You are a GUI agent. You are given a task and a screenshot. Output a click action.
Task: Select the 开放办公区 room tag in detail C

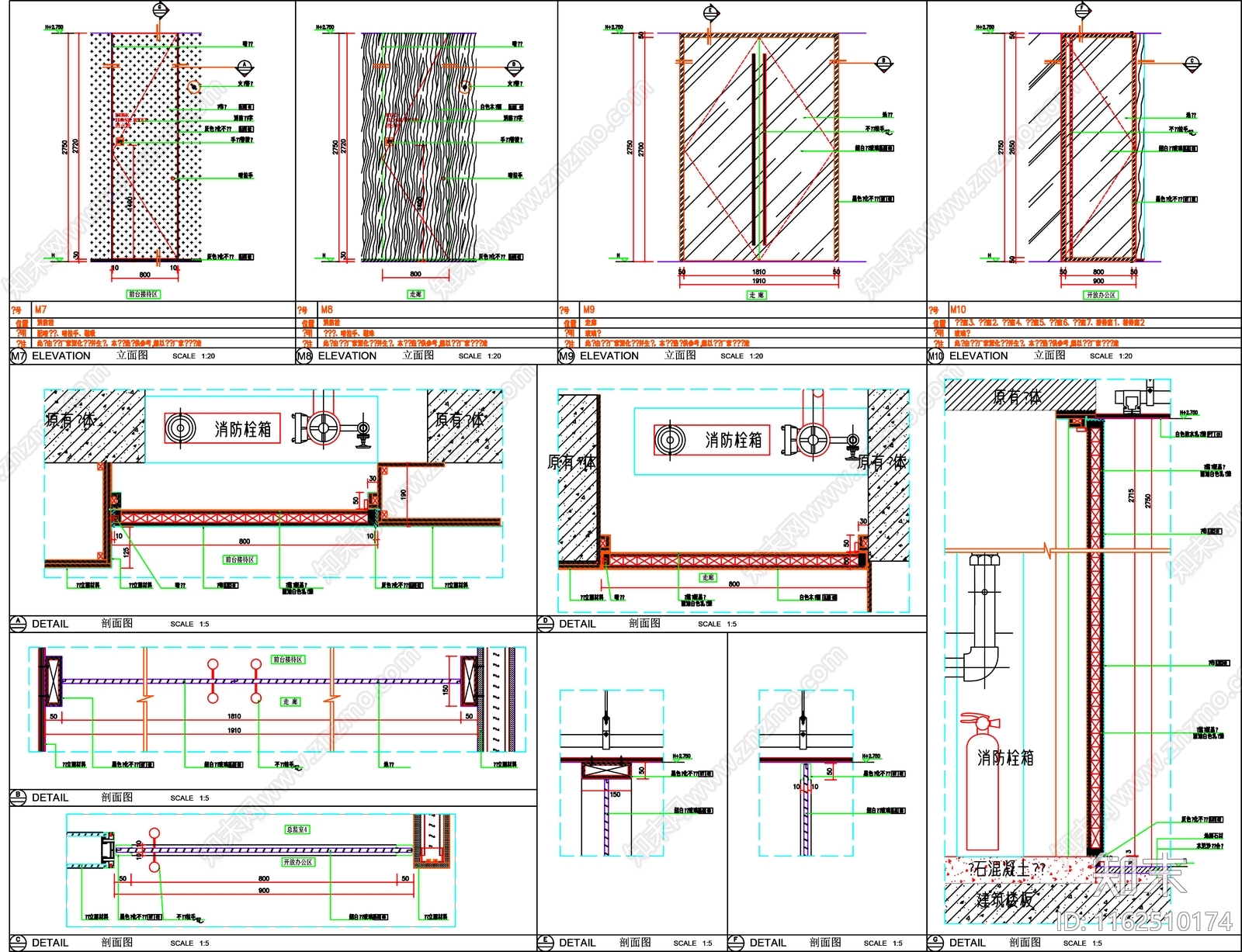coord(298,862)
